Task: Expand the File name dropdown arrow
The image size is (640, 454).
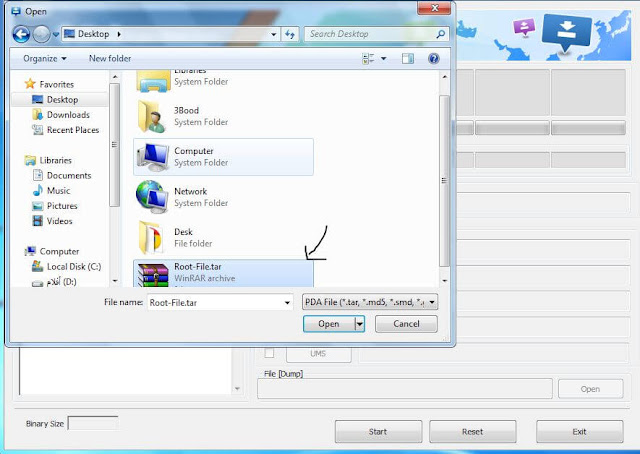Action: [x=287, y=303]
